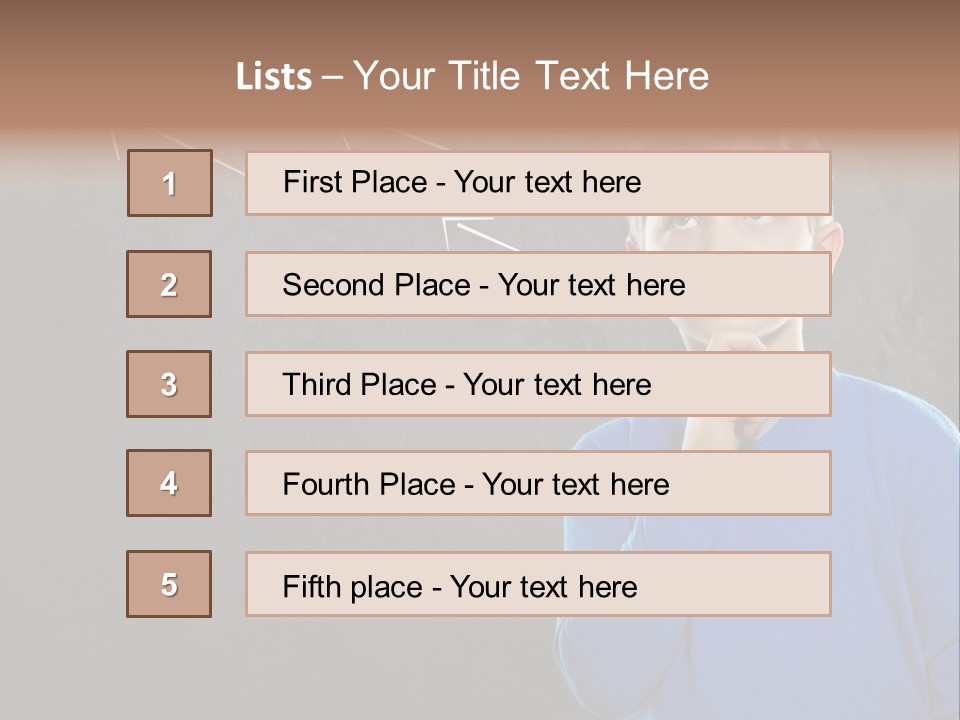Click the "First Place - Your text here" field
The width and height of the screenshot is (960, 720).
[538, 183]
